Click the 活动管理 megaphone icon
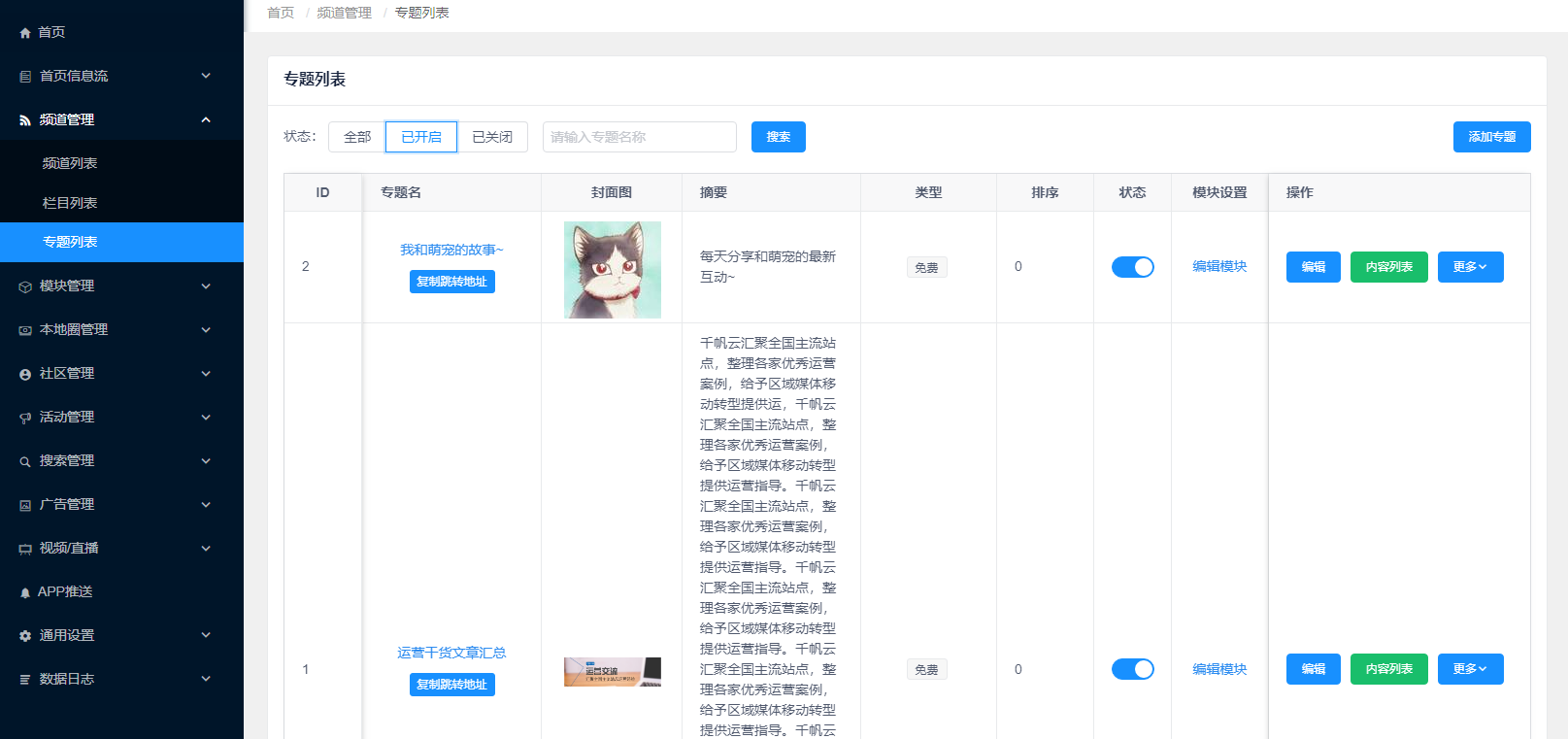Image resolution: width=1568 pixels, height=739 pixels. click(25, 418)
